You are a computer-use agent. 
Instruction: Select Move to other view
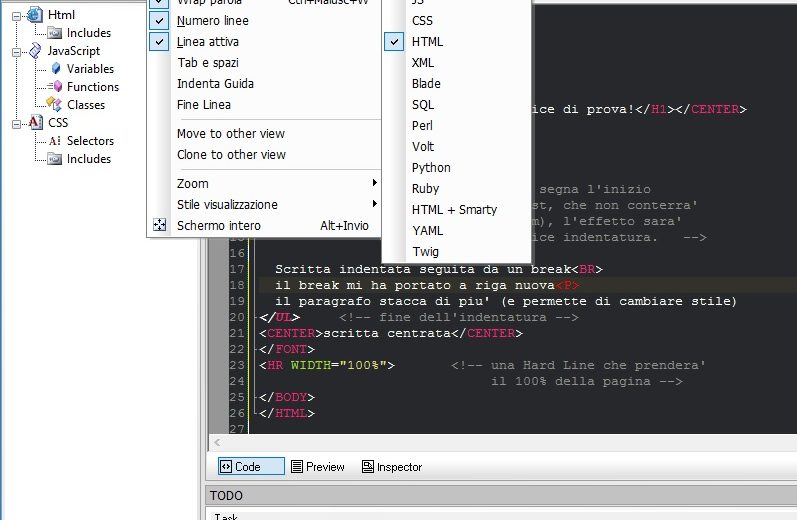[x=231, y=134]
